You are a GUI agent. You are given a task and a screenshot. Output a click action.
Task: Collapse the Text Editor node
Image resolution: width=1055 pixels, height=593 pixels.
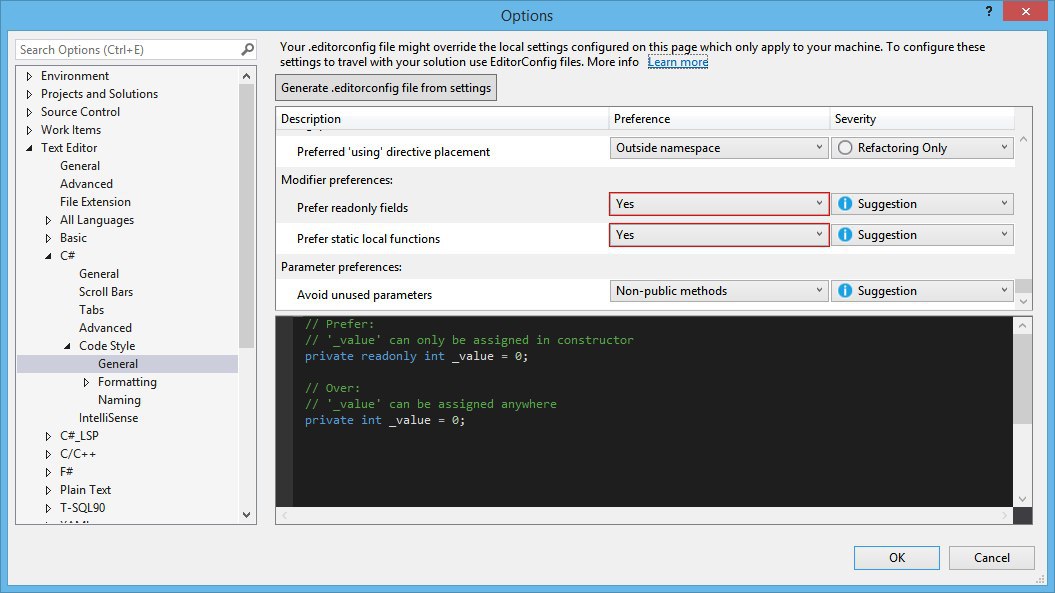point(29,148)
